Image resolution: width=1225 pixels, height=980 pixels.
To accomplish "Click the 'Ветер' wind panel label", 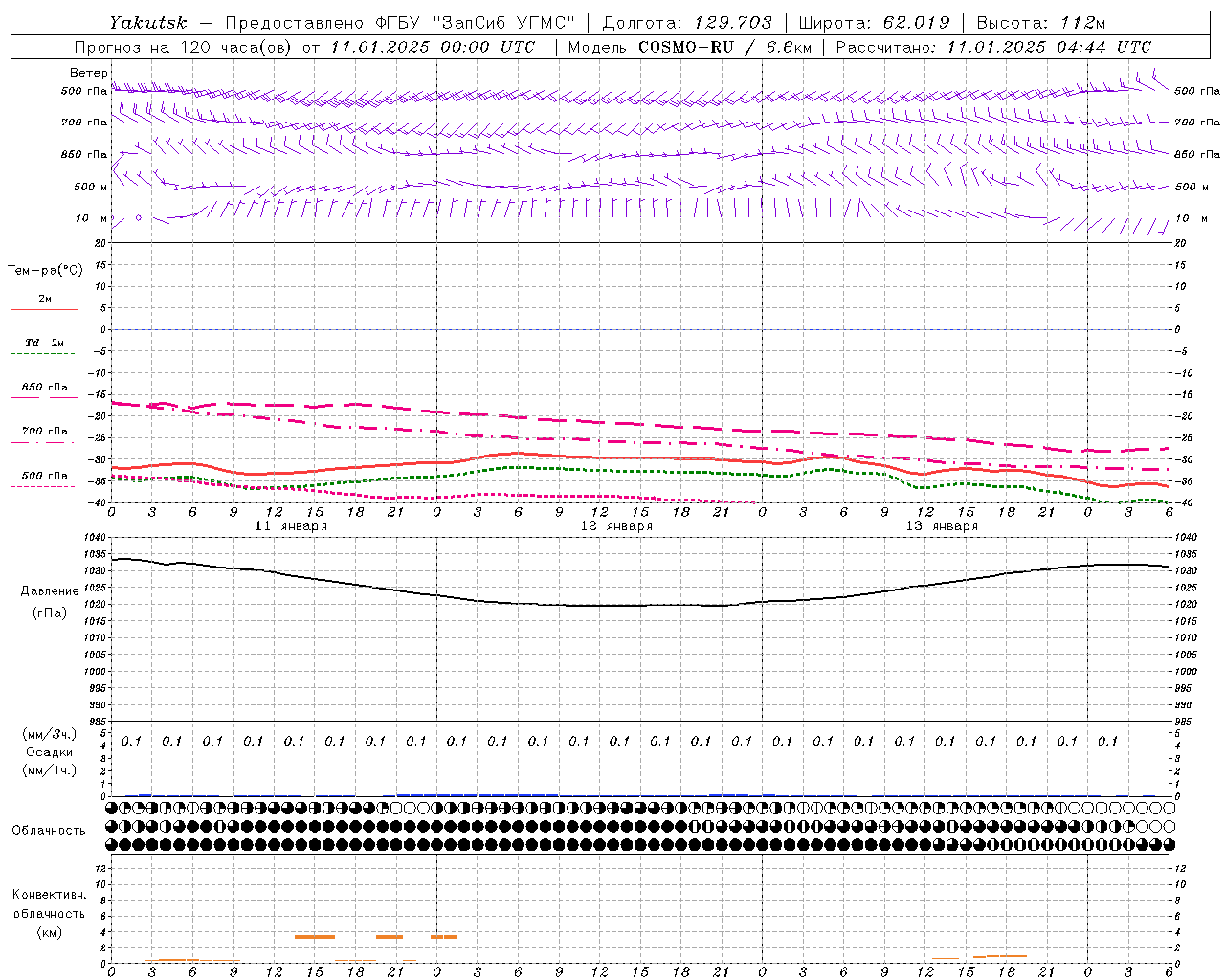I will pyautogui.click(x=89, y=73).
